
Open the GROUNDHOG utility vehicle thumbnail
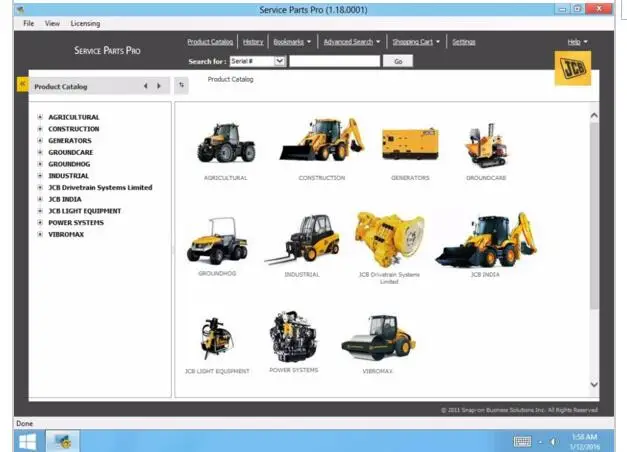tap(217, 240)
